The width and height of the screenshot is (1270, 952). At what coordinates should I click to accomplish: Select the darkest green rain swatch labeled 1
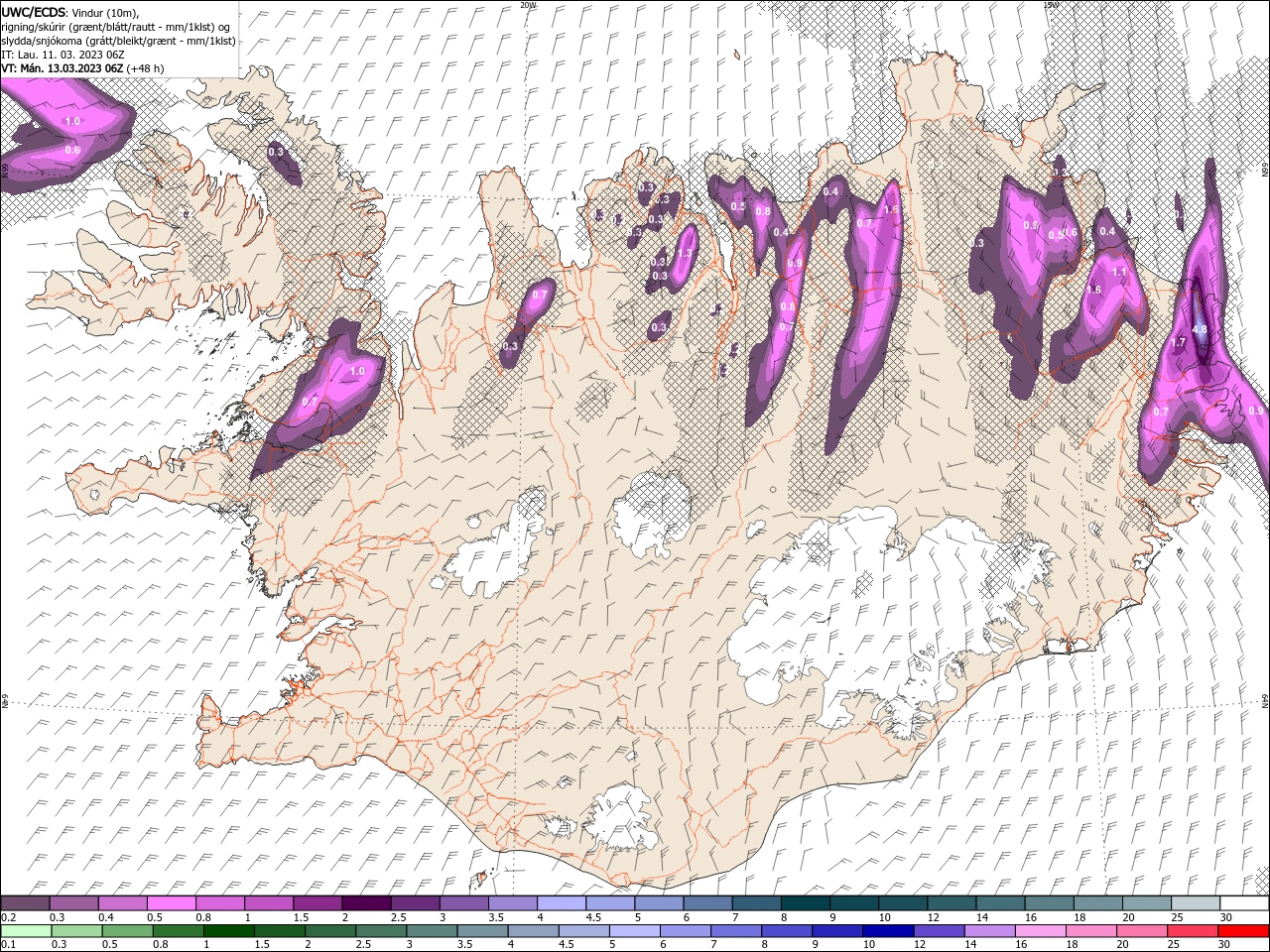(x=228, y=931)
